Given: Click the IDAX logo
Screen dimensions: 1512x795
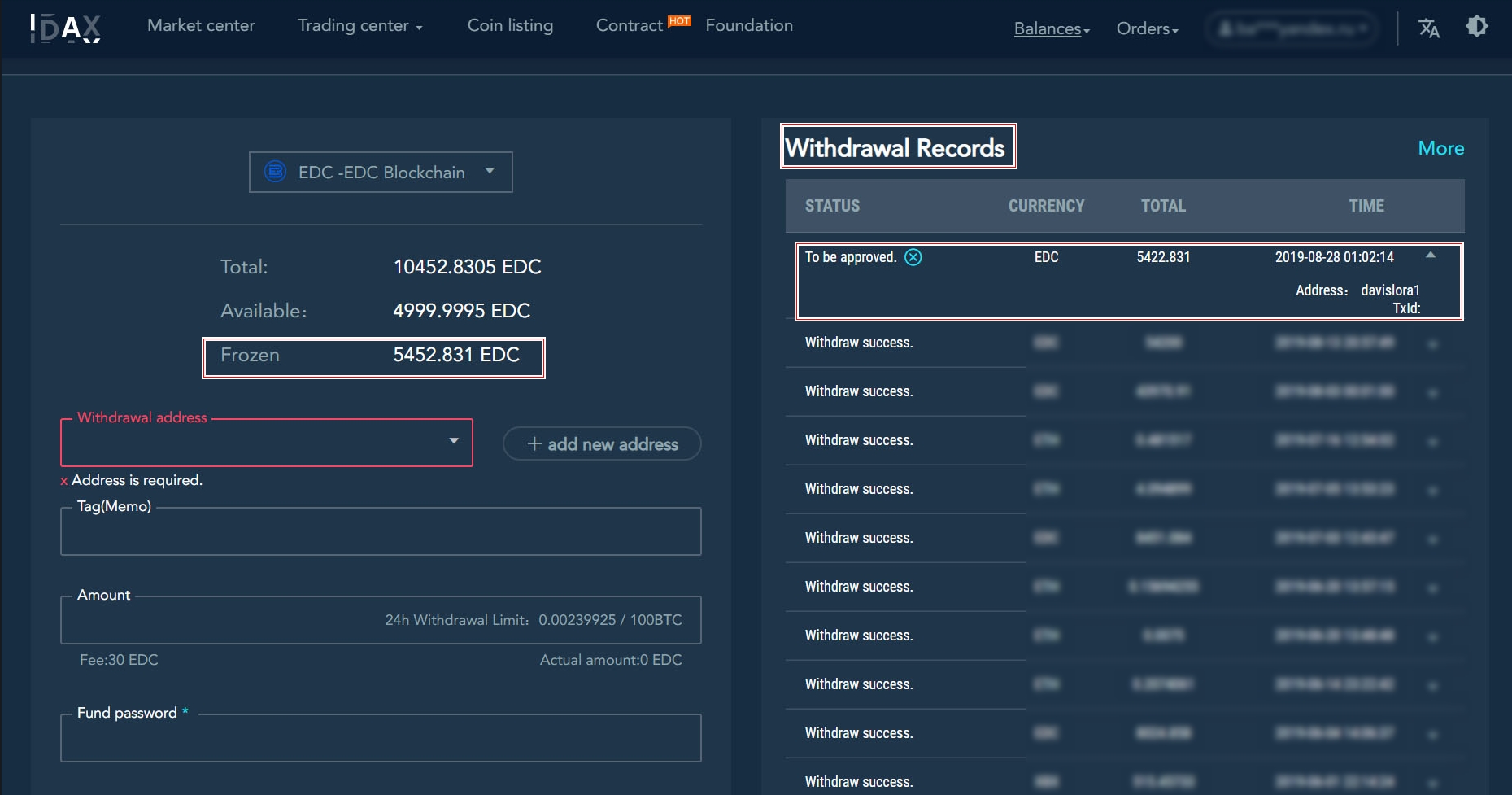Looking at the screenshot, I should pyautogui.click(x=65, y=28).
